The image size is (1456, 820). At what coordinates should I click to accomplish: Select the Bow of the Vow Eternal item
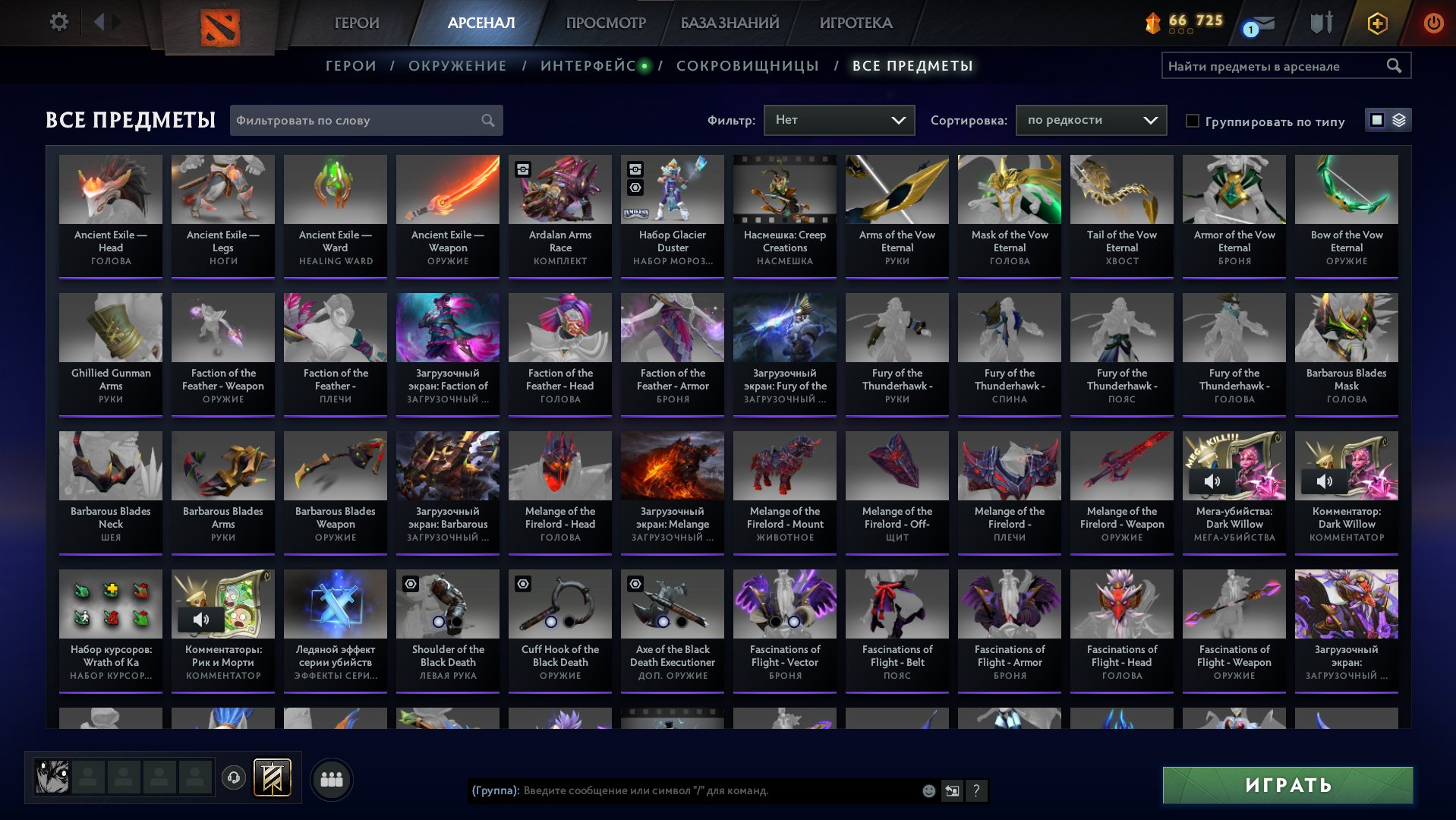coord(1346,216)
